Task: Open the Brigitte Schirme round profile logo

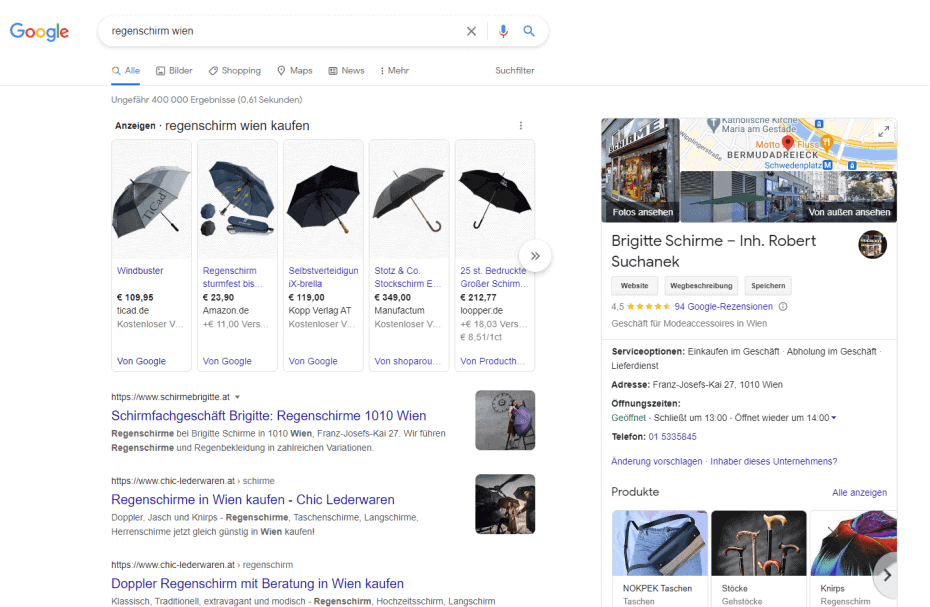Action: (872, 244)
